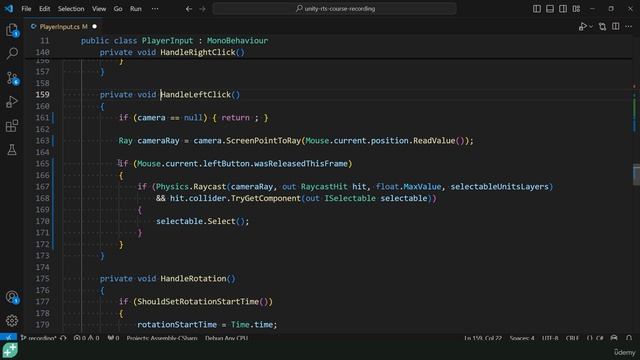
Task: Open the Go menu
Action: coord(118,9)
